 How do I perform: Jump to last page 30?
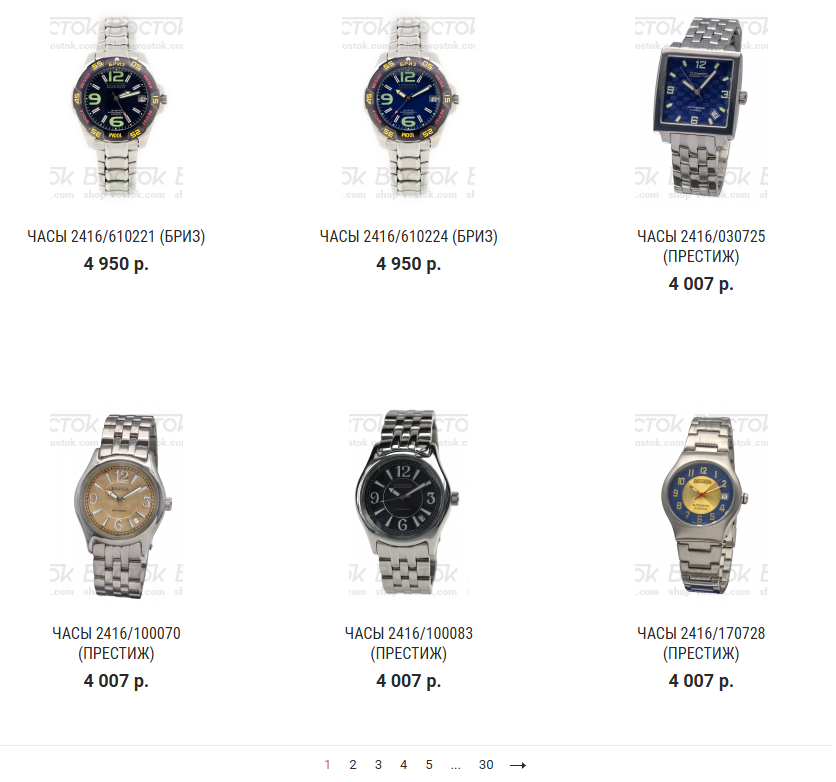pos(486,765)
